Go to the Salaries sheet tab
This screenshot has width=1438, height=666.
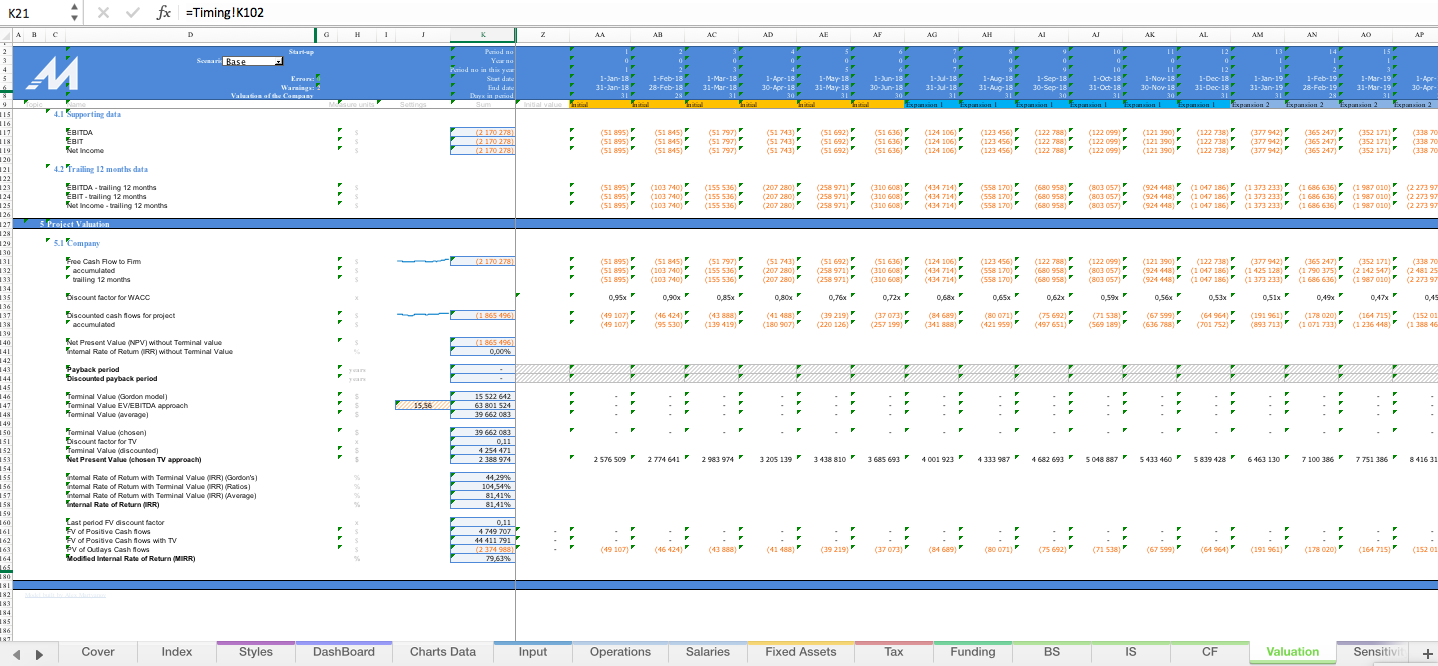708,652
